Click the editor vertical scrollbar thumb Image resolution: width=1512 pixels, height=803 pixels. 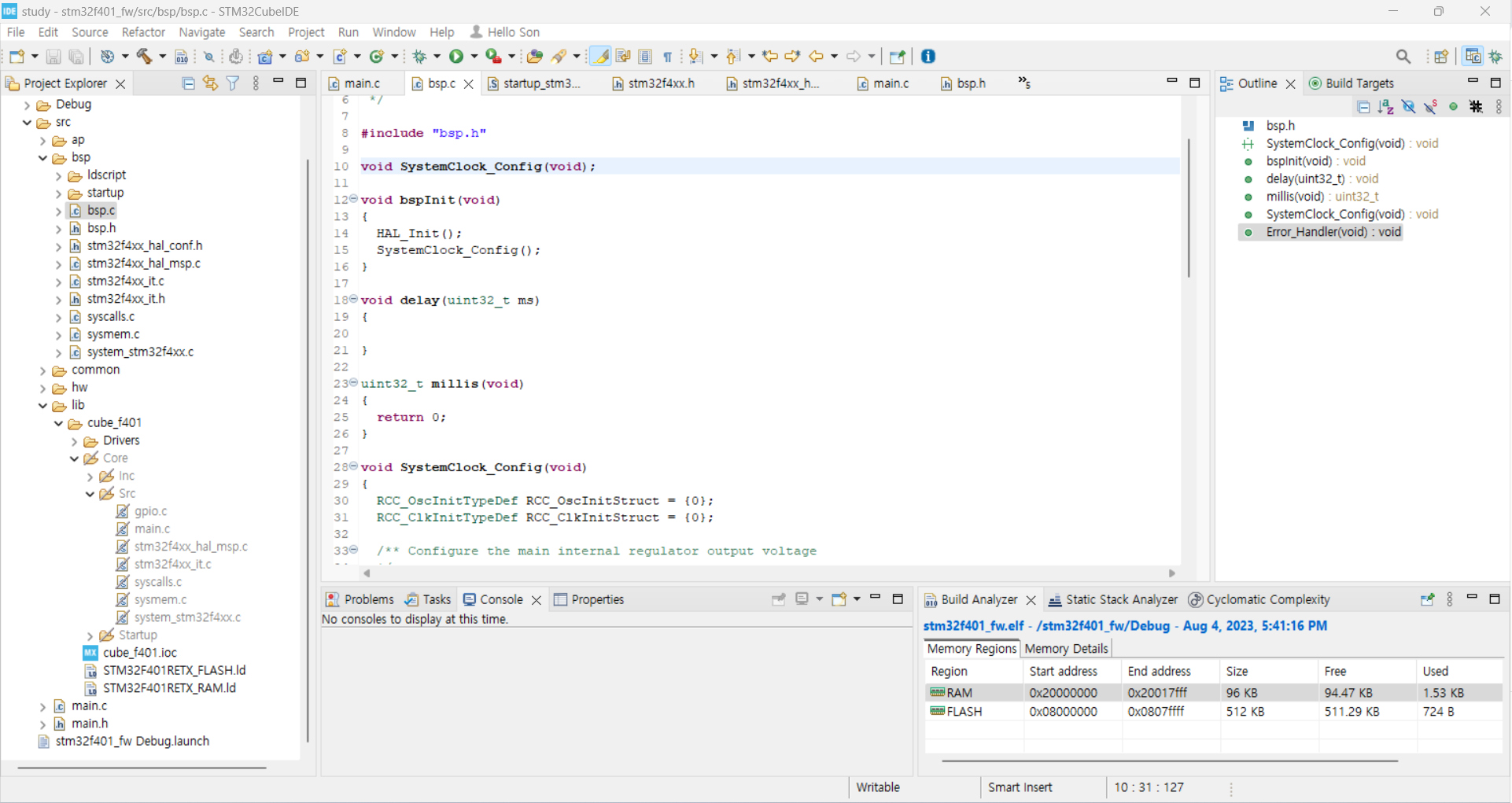click(1188, 208)
